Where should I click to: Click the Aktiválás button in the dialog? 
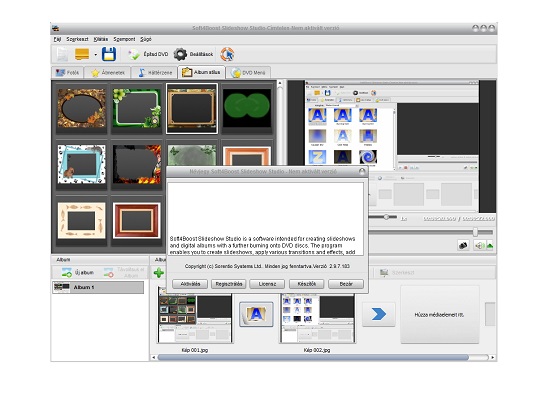click(190, 284)
